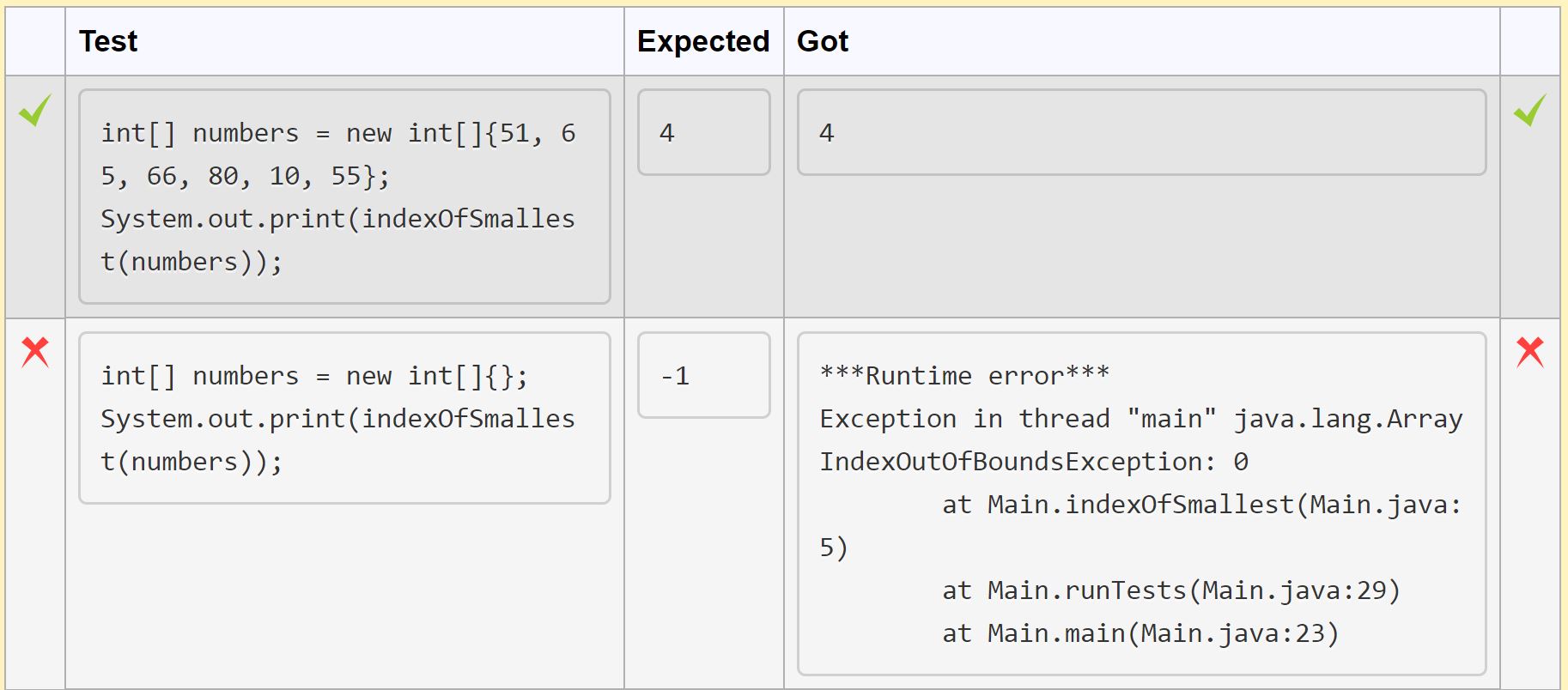Click the empty top-left header cell
Screen dimensions: 1568x690
[35, 41]
